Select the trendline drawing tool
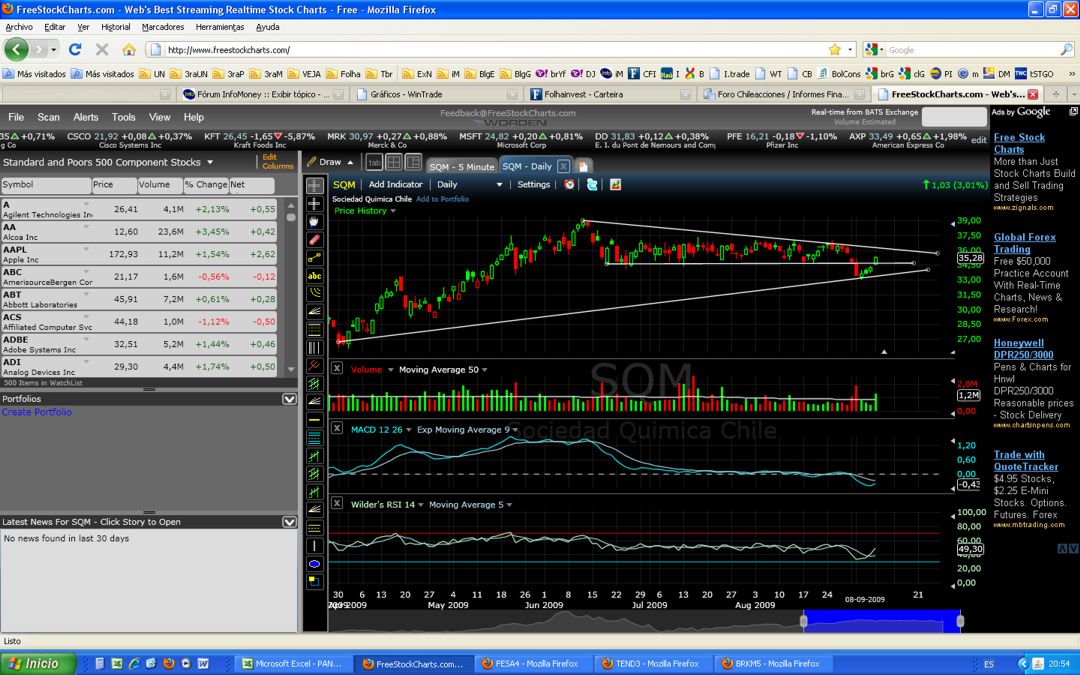 click(x=314, y=258)
